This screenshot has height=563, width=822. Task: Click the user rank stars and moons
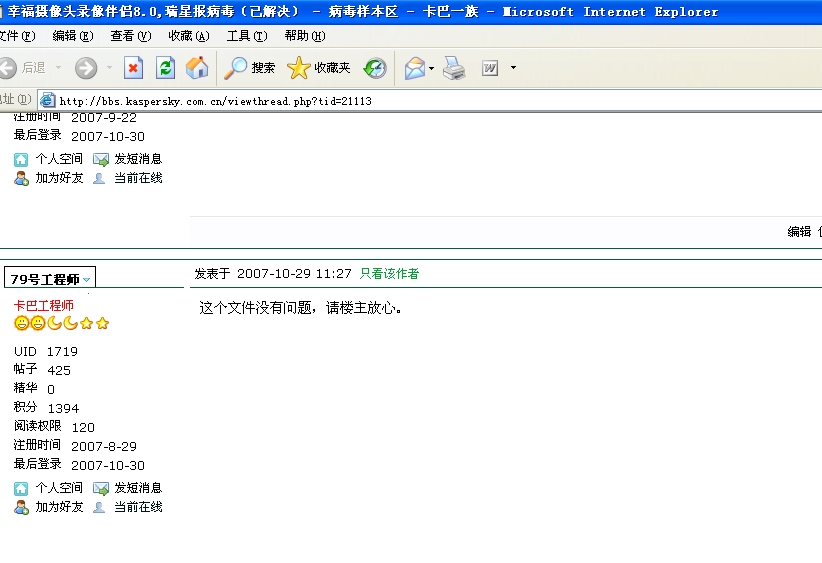[x=61, y=323]
